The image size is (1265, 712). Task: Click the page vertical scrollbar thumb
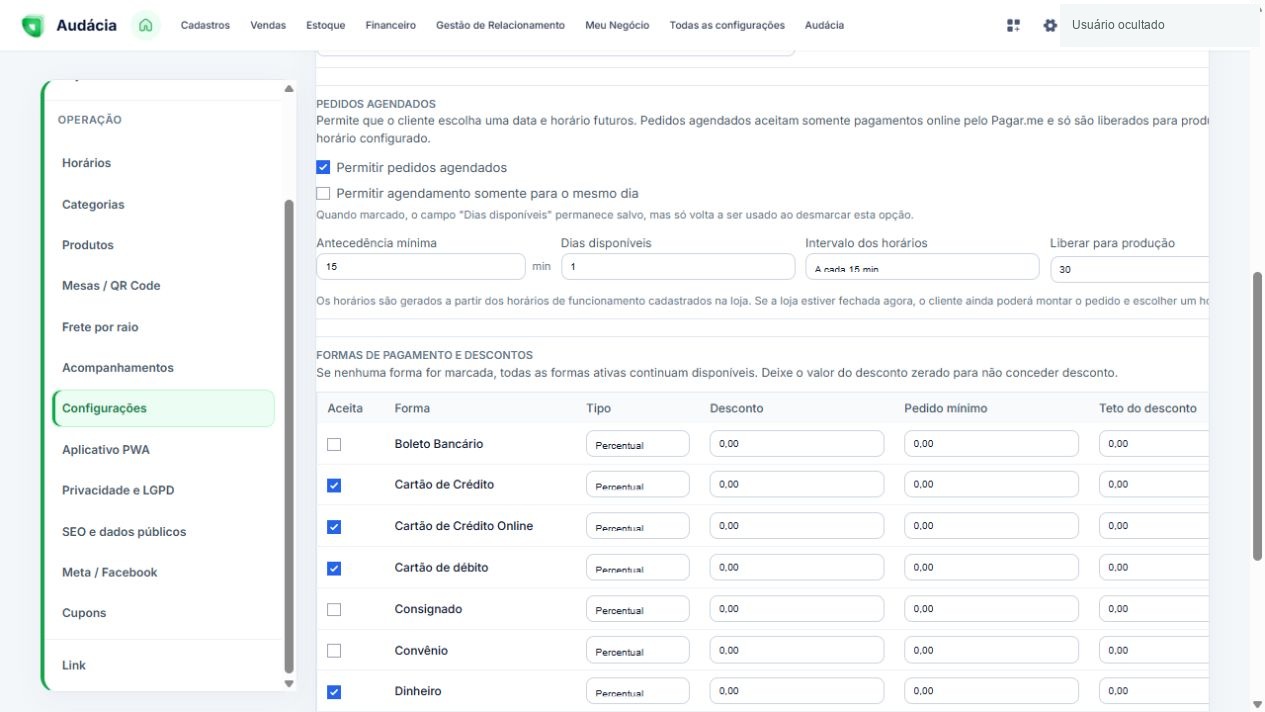1257,416
